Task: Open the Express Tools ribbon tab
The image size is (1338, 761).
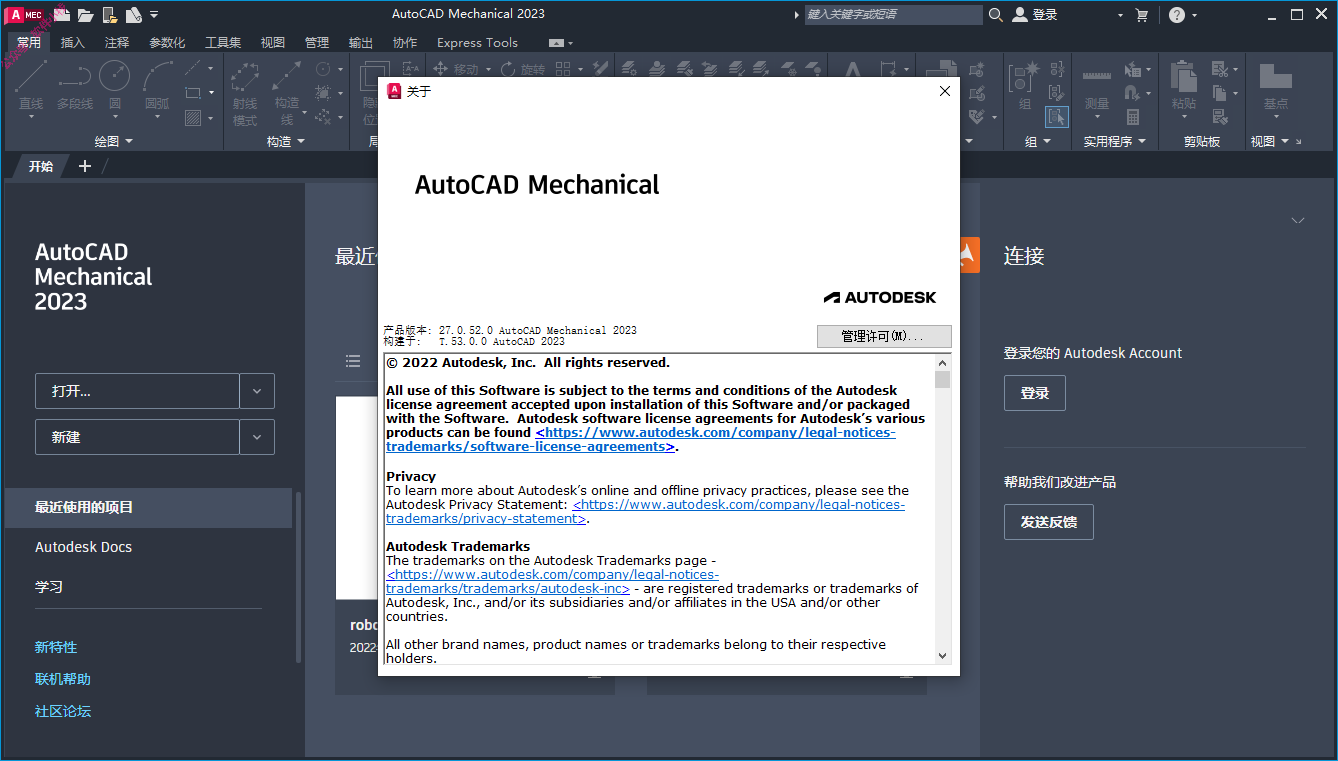Action: point(477,42)
